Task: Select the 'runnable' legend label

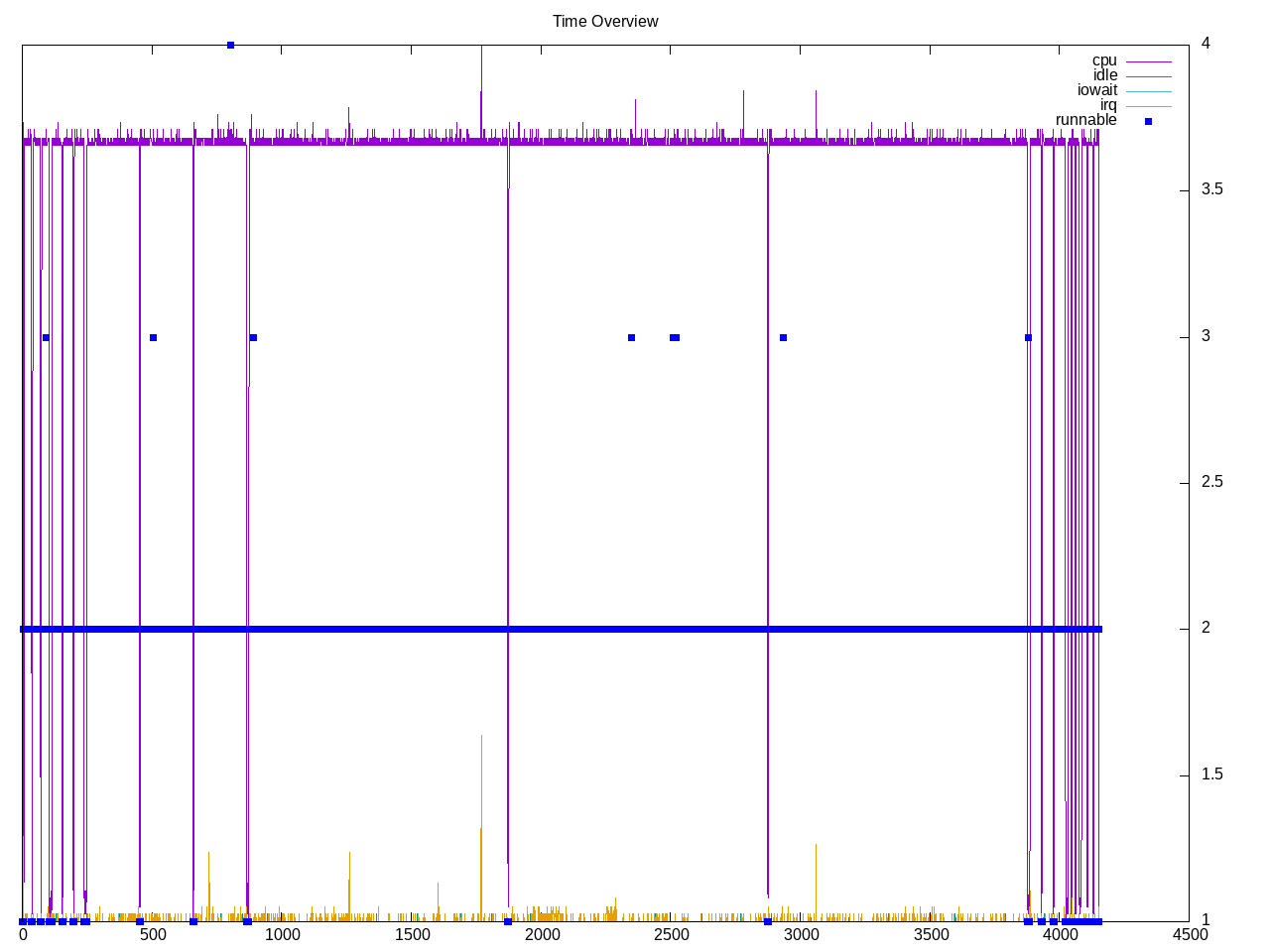Action: coord(1085,120)
